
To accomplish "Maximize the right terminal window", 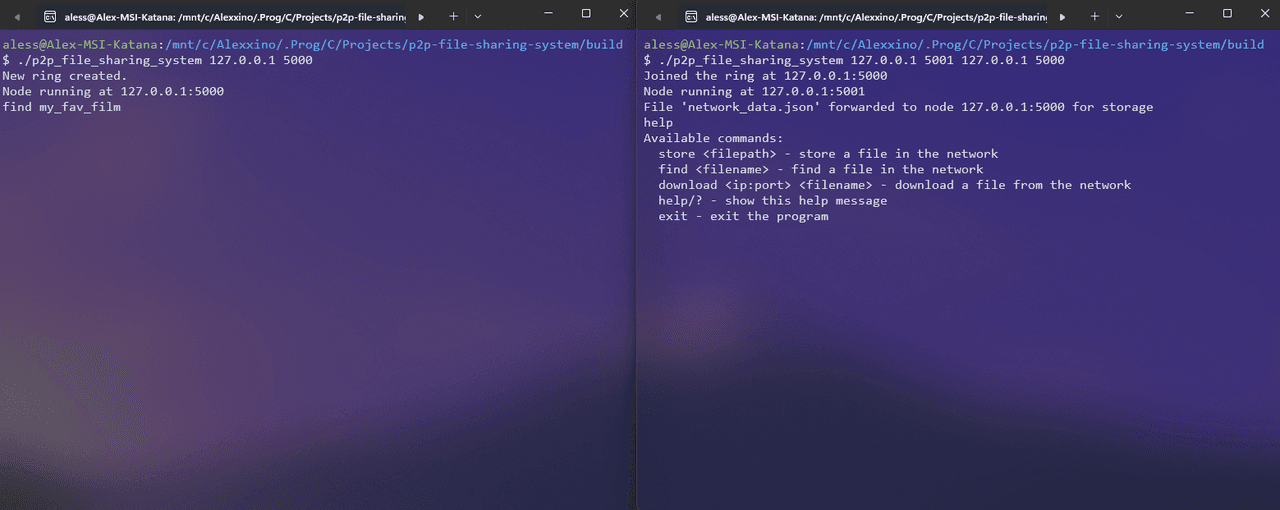I will pos(1228,14).
